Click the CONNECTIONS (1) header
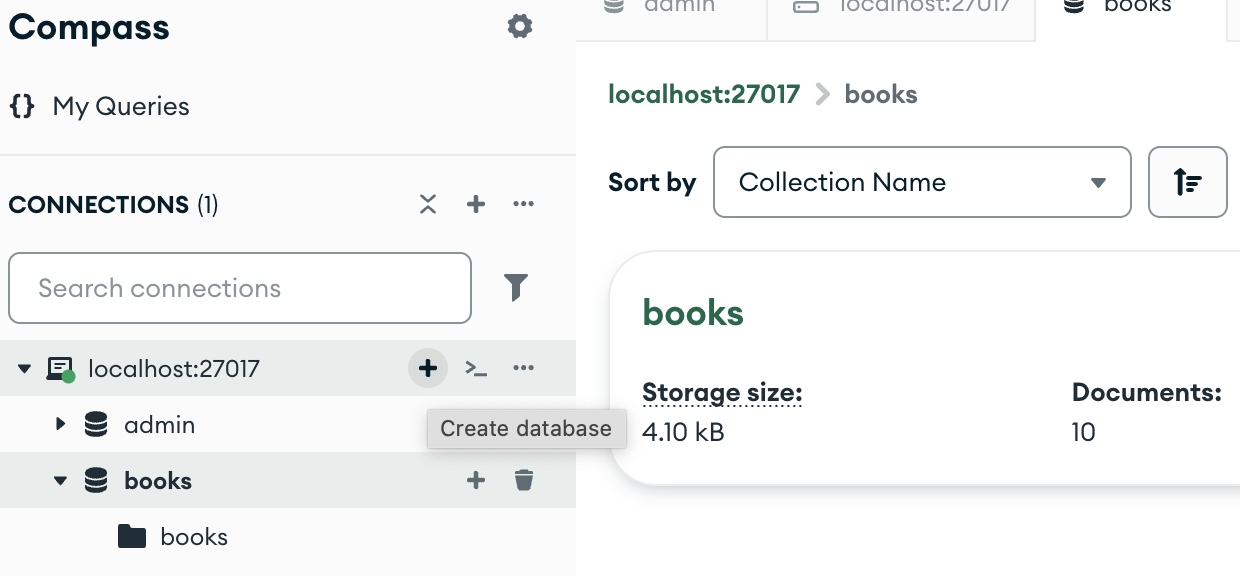The width and height of the screenshot is (1240, 576). coord(113,205)
